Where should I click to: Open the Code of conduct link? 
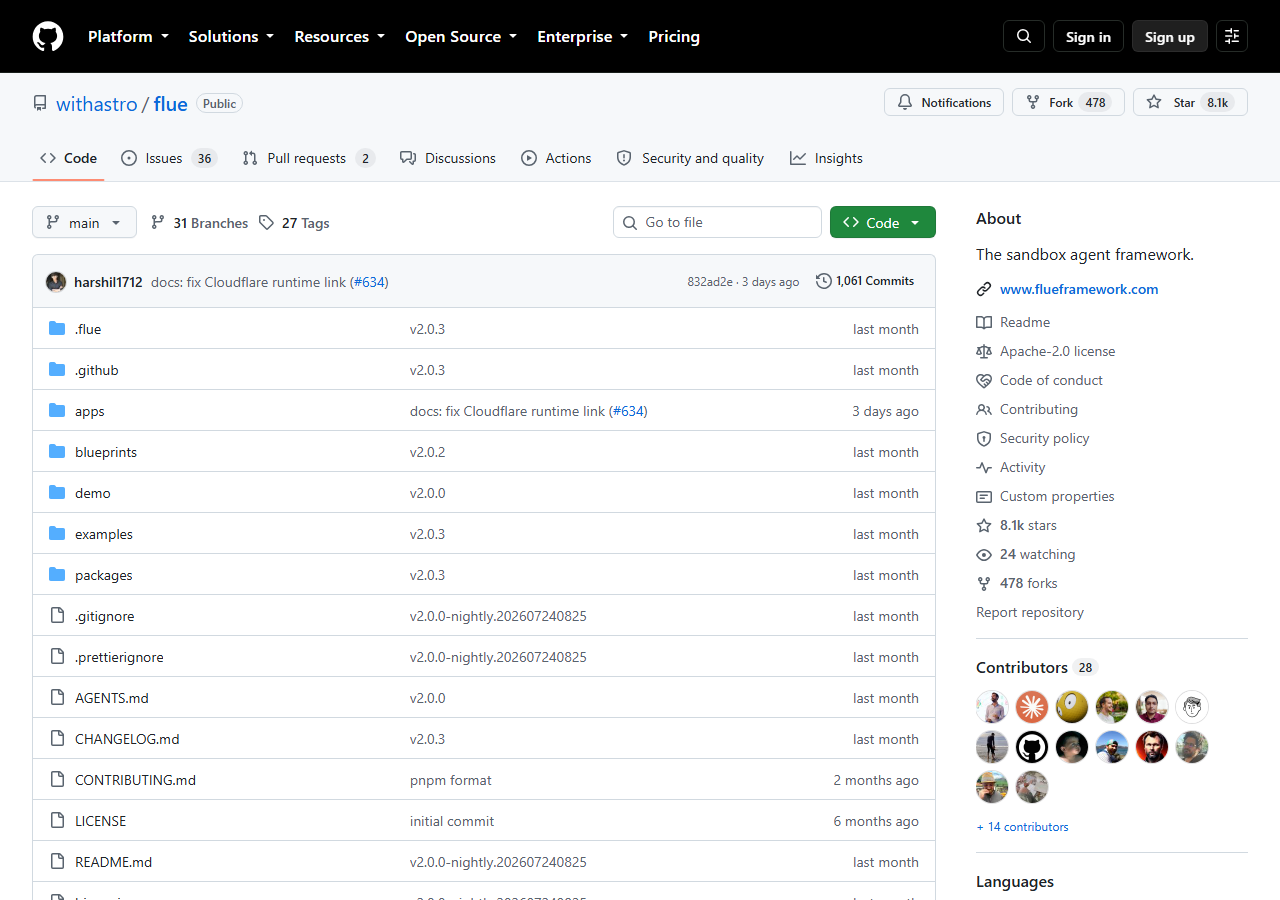(1051, 380)
